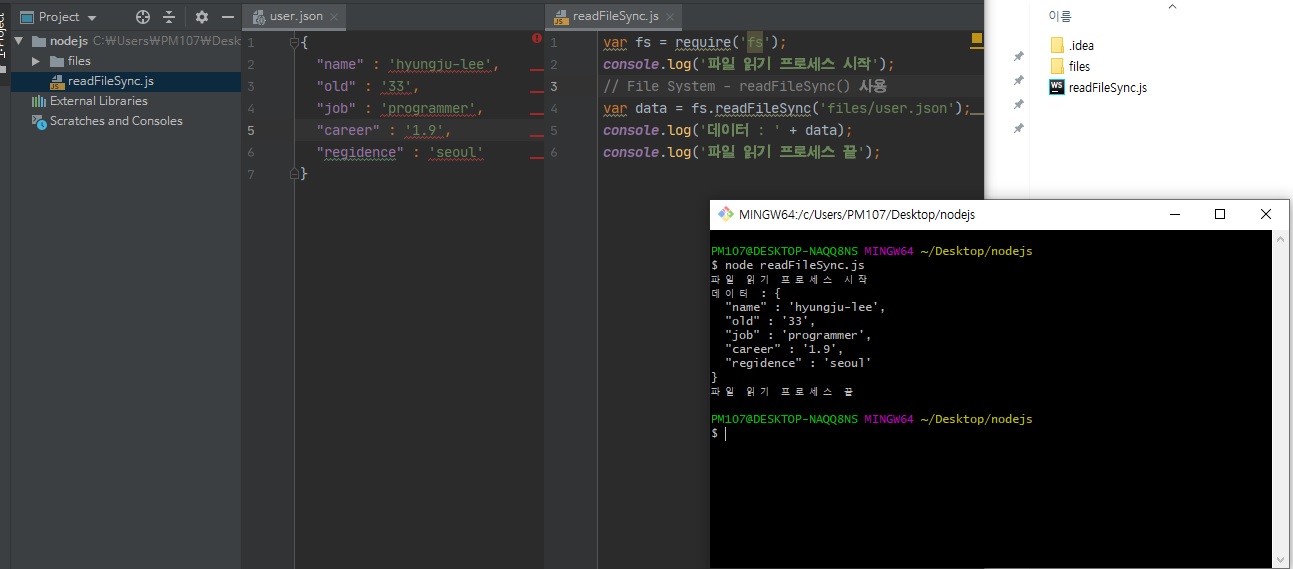
Task: Click the yellow warning marker in readFileSync.js
Action: [x=977, y=39]
